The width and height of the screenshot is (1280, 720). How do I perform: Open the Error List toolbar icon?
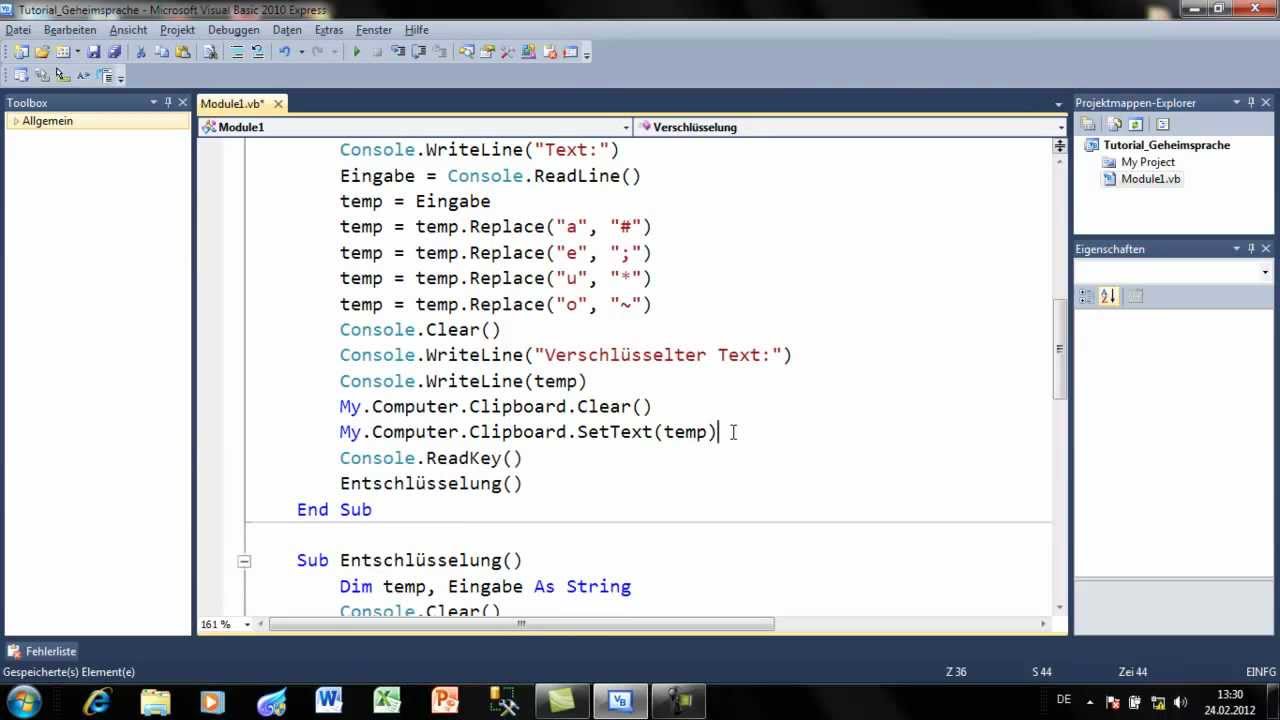(x=550, y=52)
